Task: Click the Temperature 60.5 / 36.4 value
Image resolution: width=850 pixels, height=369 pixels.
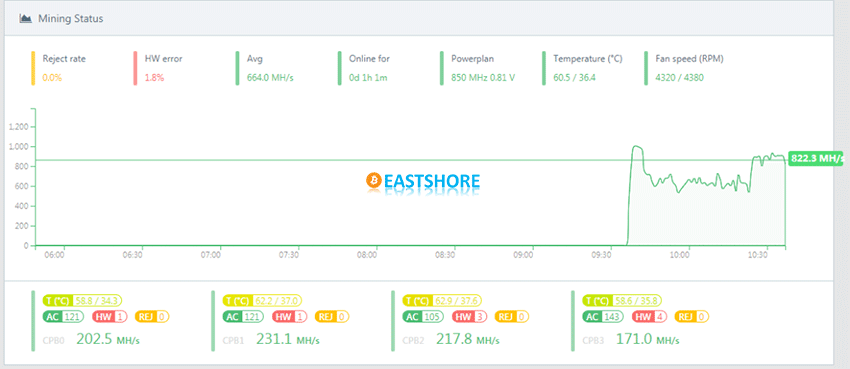Action: click(x=574, y=77)
